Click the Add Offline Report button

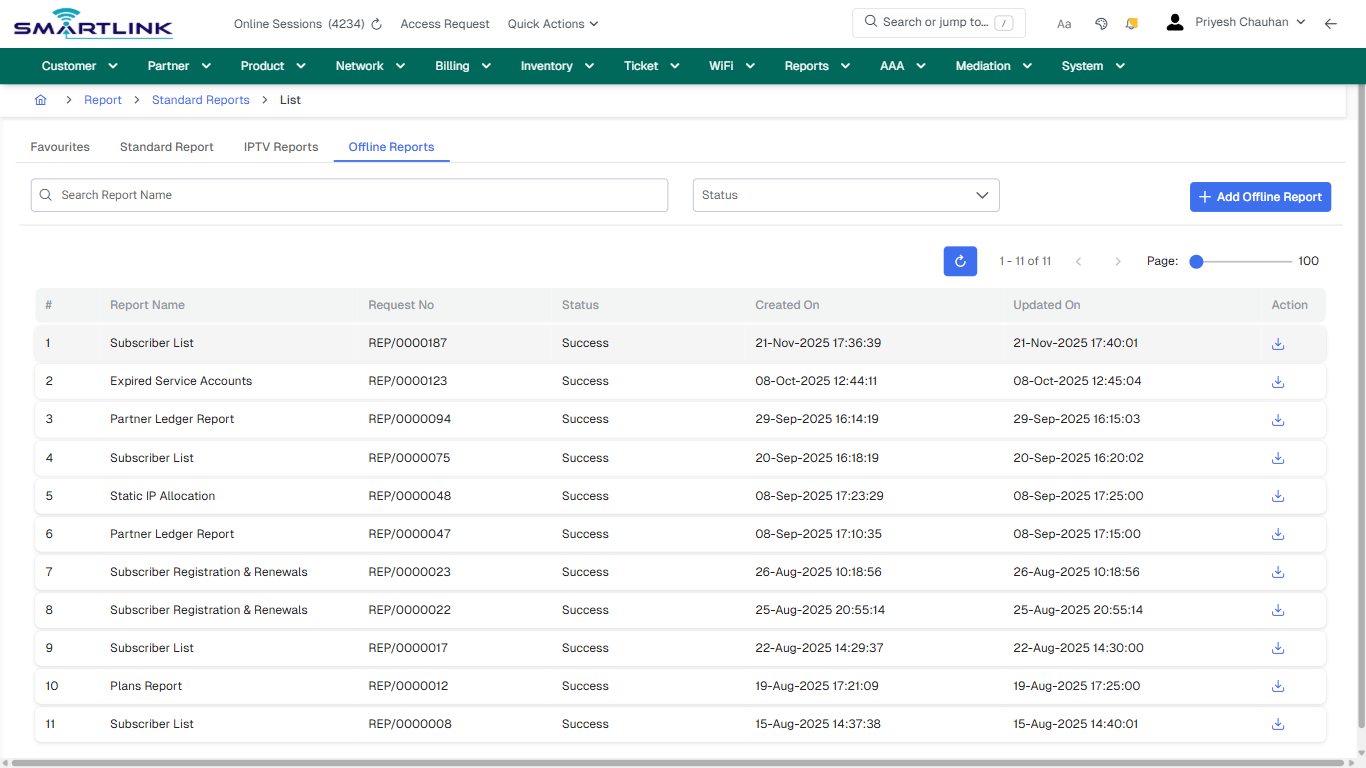(x=1260, y=197)
